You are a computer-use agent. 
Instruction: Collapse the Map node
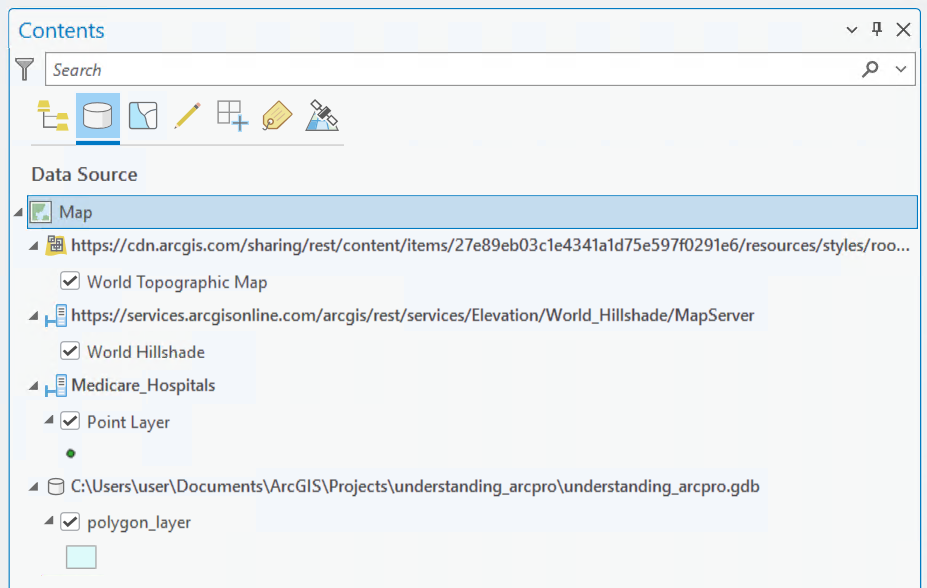(x=18, y=212)
